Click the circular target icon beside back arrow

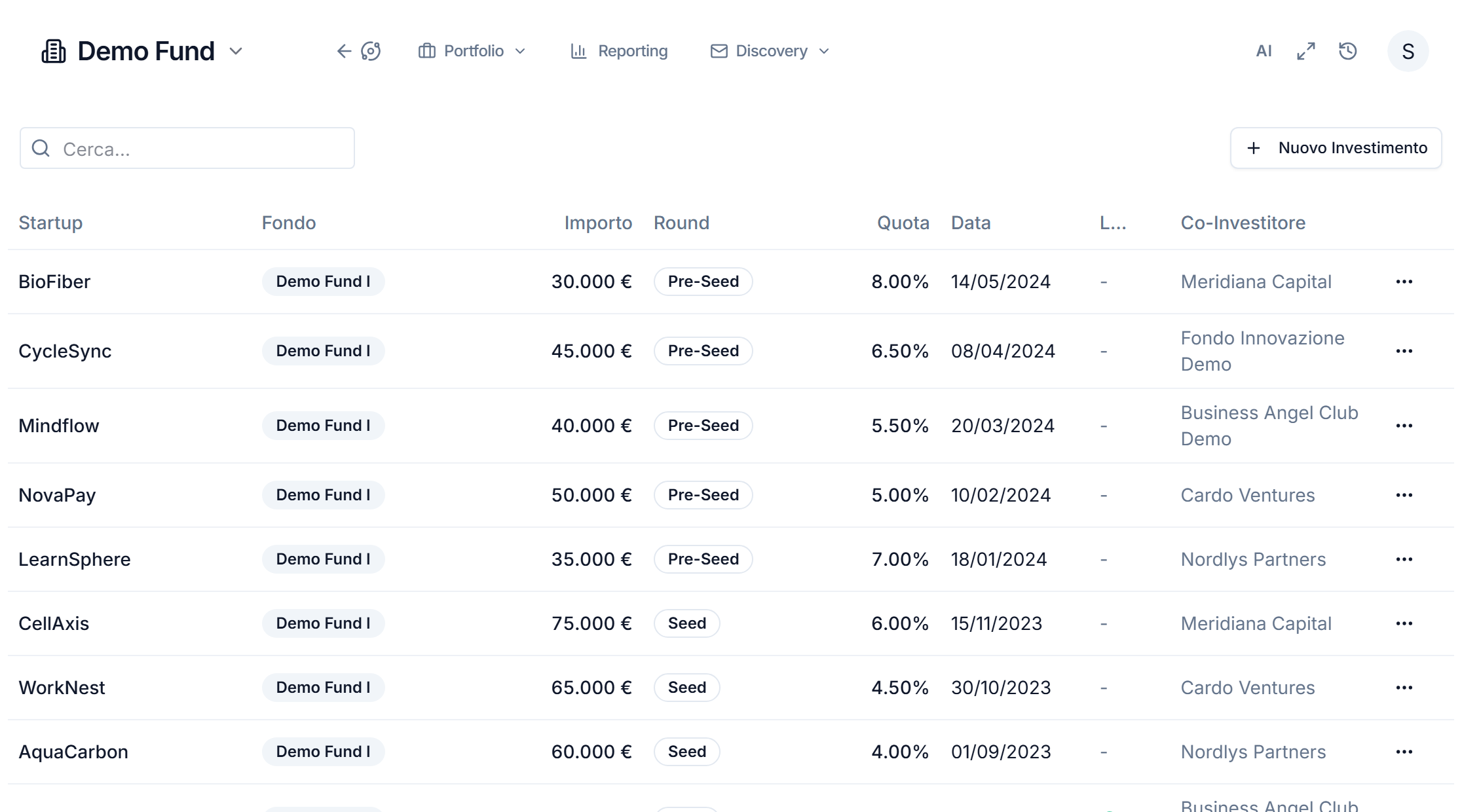371,51
